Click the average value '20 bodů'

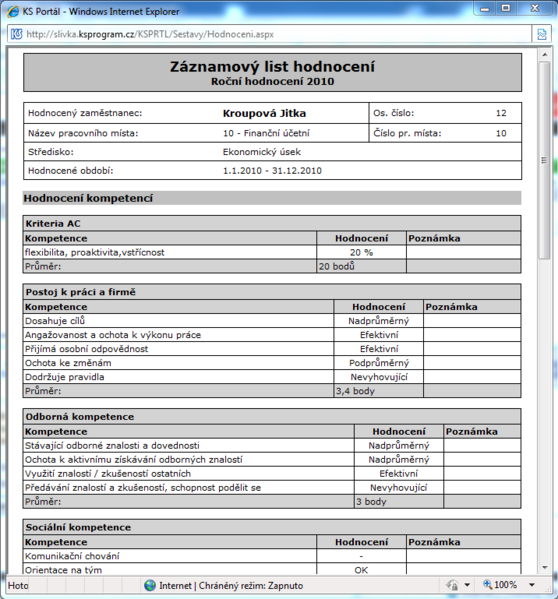click(x=336, y=266)
